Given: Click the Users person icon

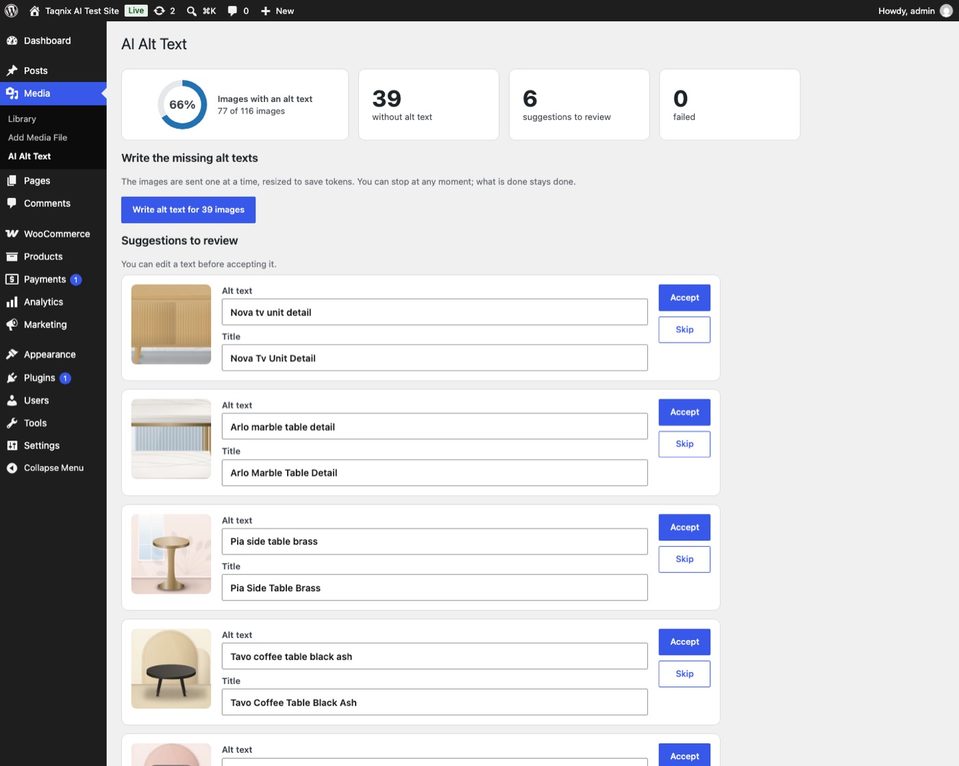Looking at the screenshot, I should point(12,400).
